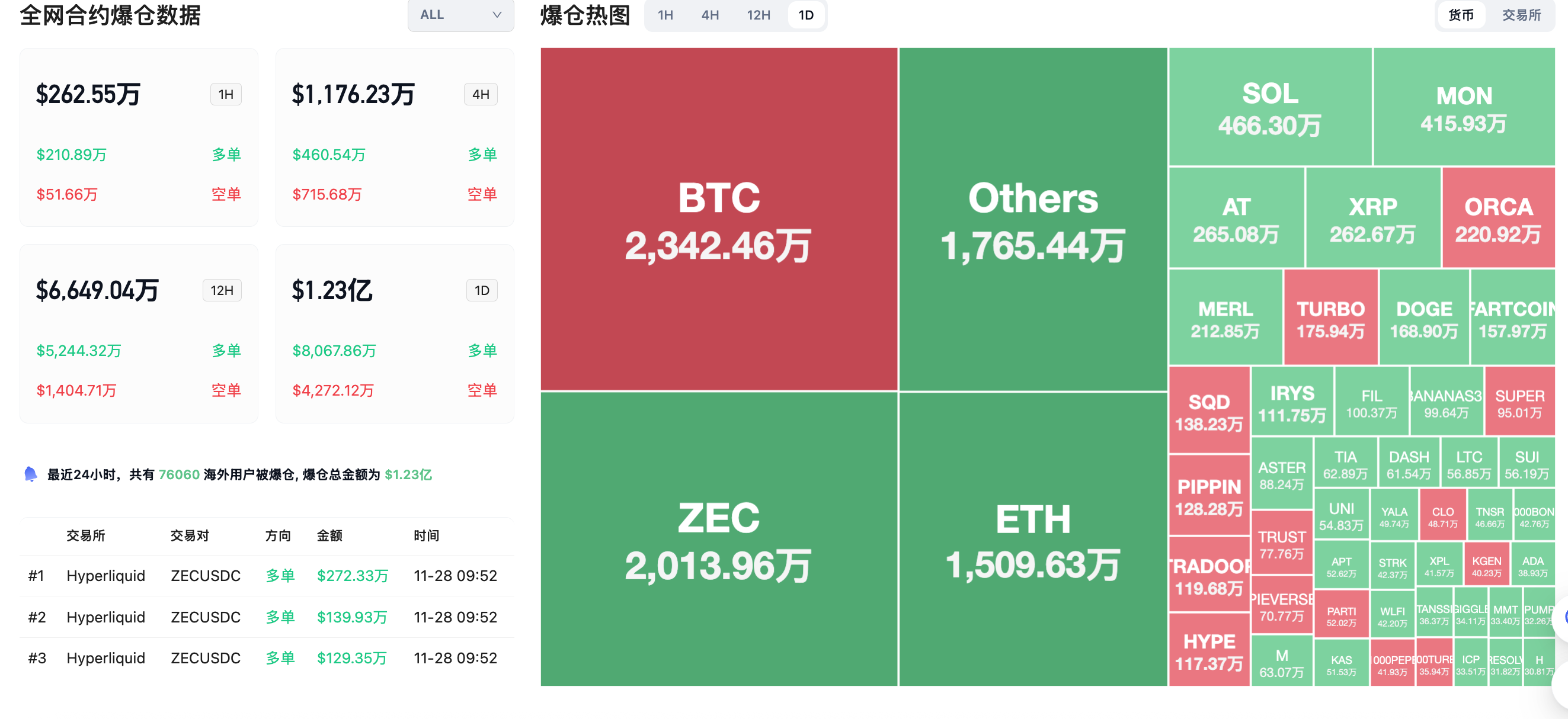
Task: Select the 12H heatmap tab
Action: coord(759,15)
